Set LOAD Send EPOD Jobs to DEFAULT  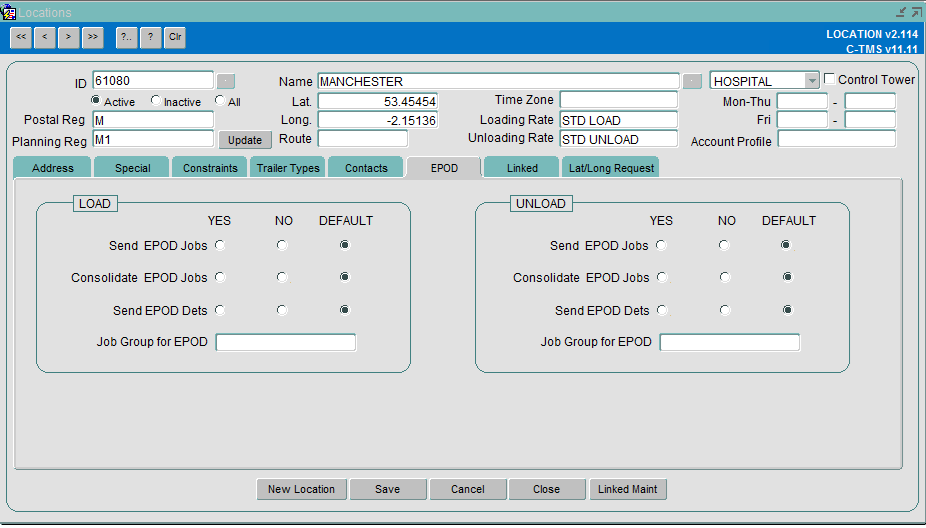click(345, 245)
